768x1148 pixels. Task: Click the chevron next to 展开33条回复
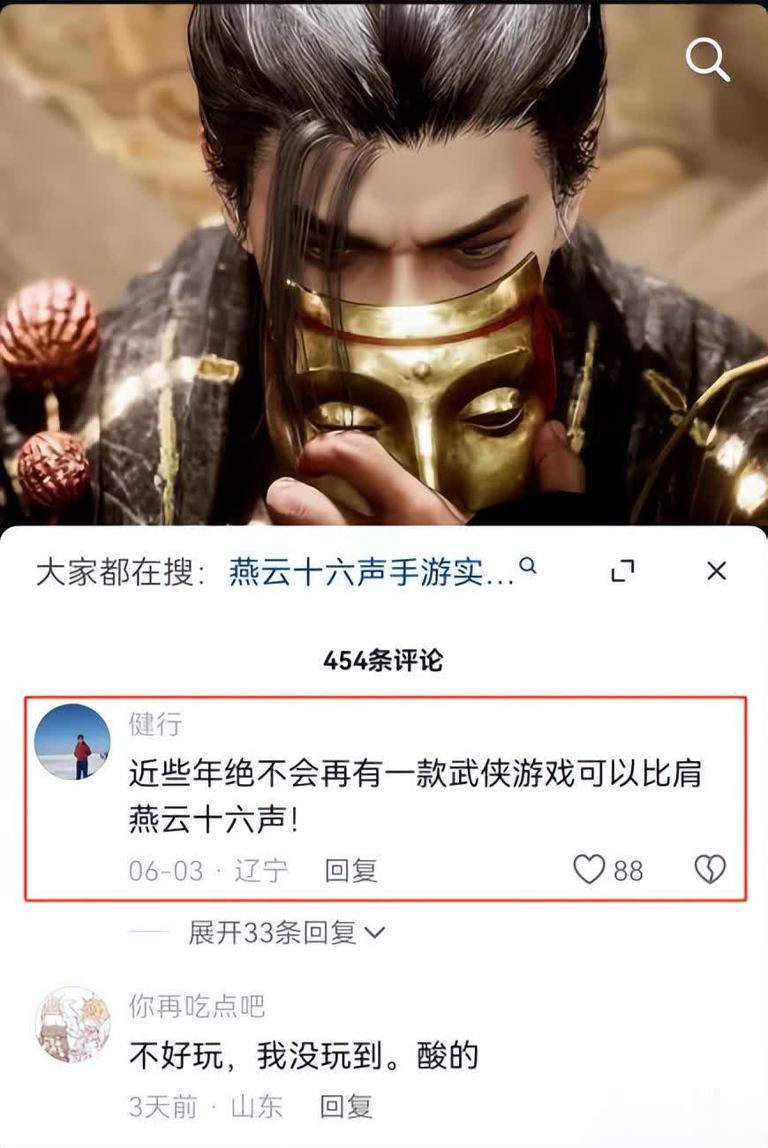pos(374,933)
